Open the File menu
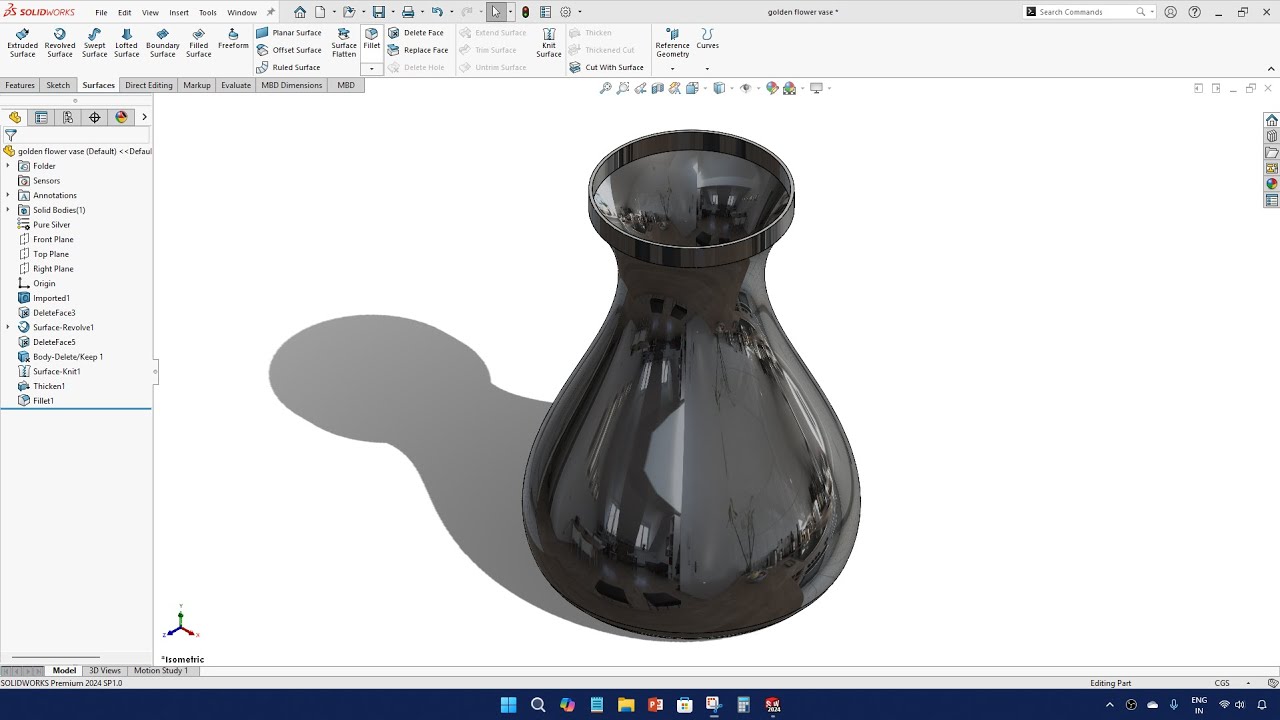 tap(101, 13)
